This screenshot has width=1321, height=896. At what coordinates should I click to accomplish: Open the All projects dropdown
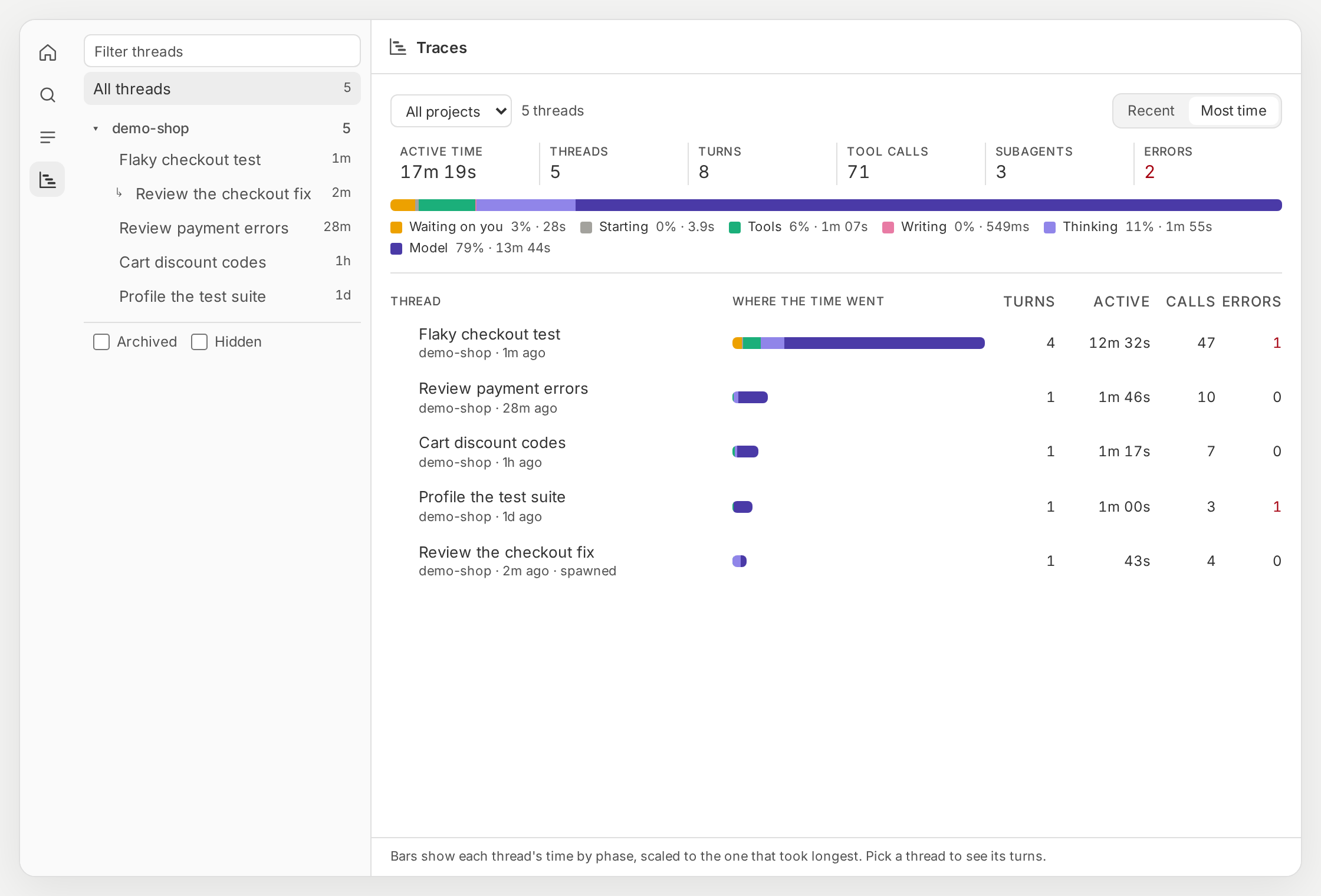pyautogui.click(x=451, y=111)
